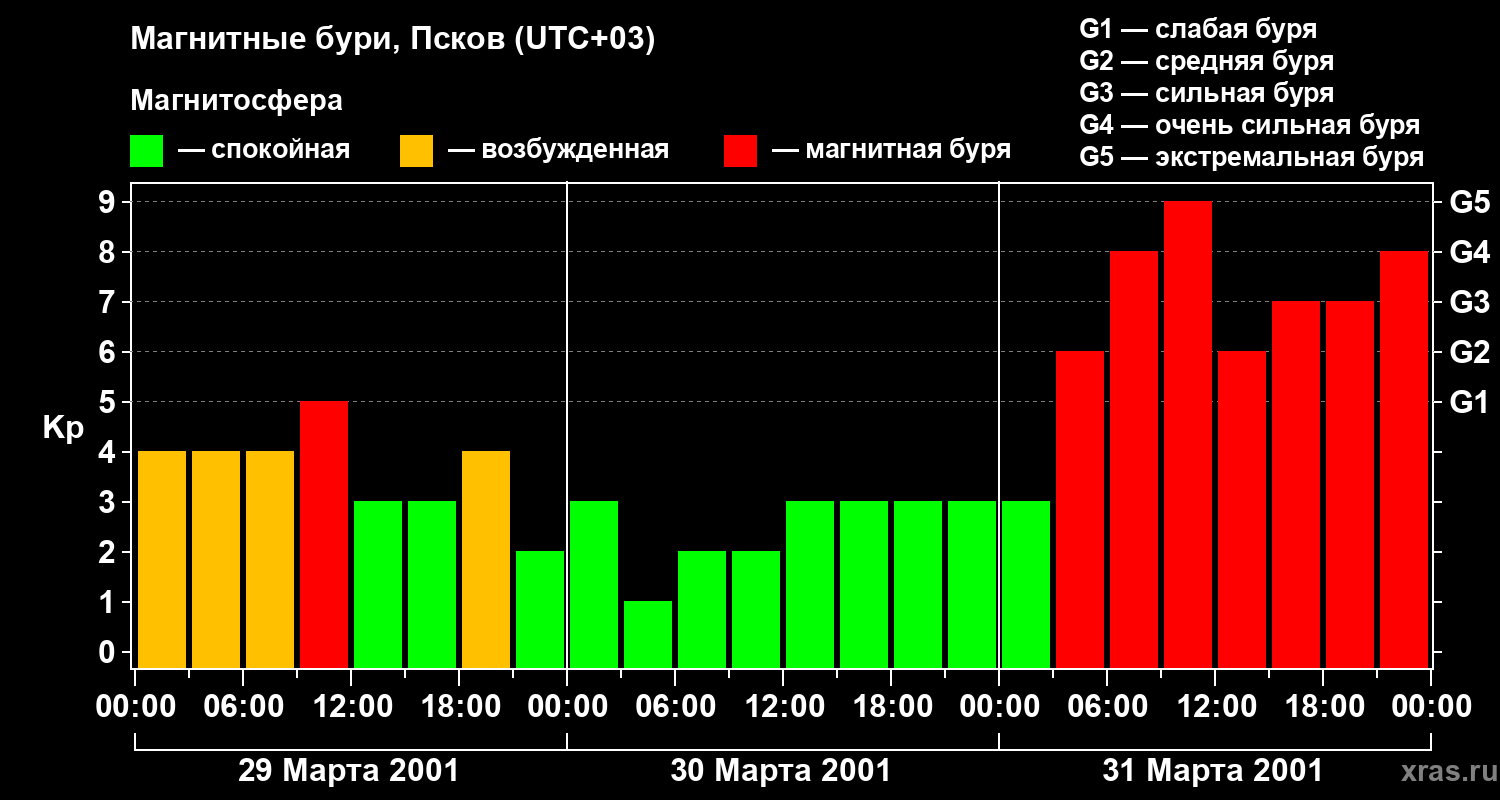Click the 'G2 — средняя буря' legend line
1500x800 pixels.
1206,61
